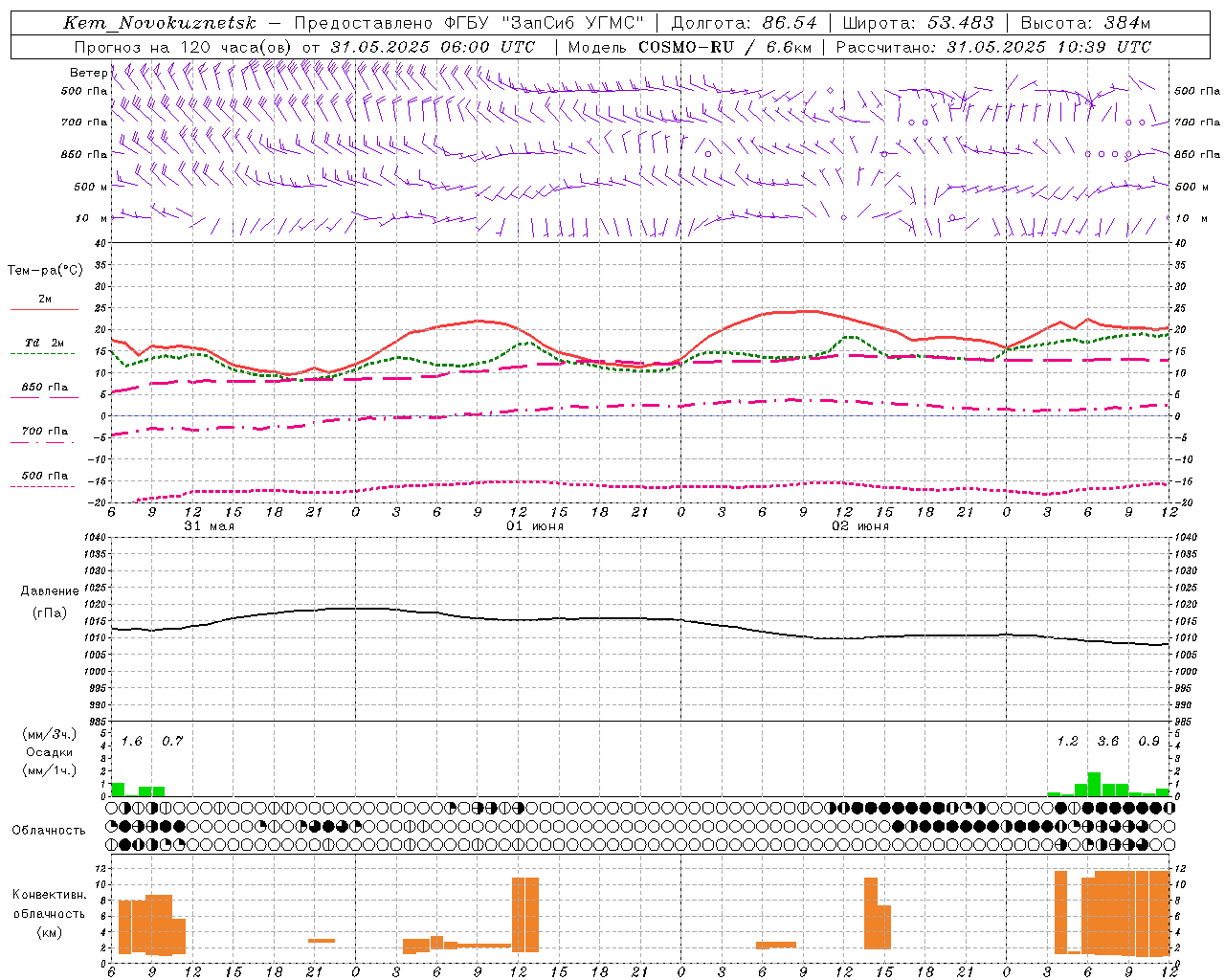Click the precipitation amount 1.2

1067,742
